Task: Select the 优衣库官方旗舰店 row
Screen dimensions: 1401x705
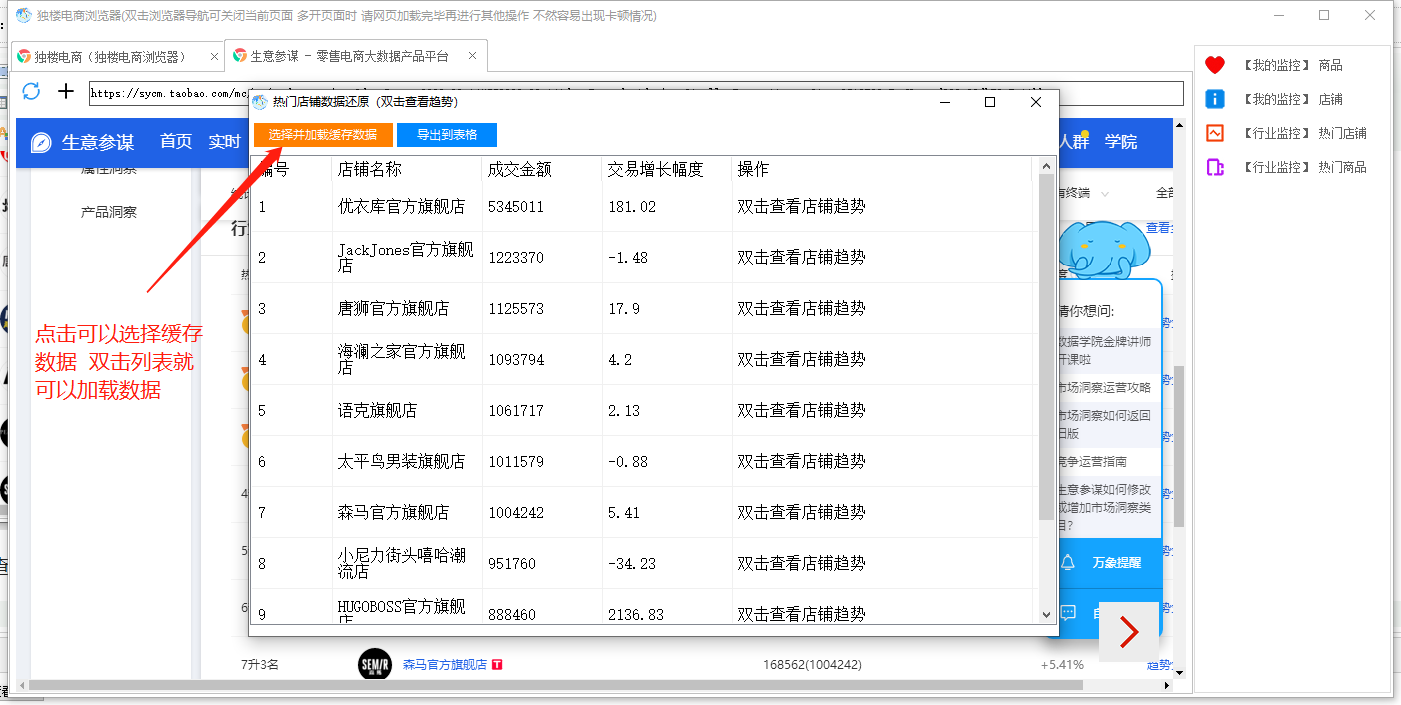Action: click(x=401, y=207)
